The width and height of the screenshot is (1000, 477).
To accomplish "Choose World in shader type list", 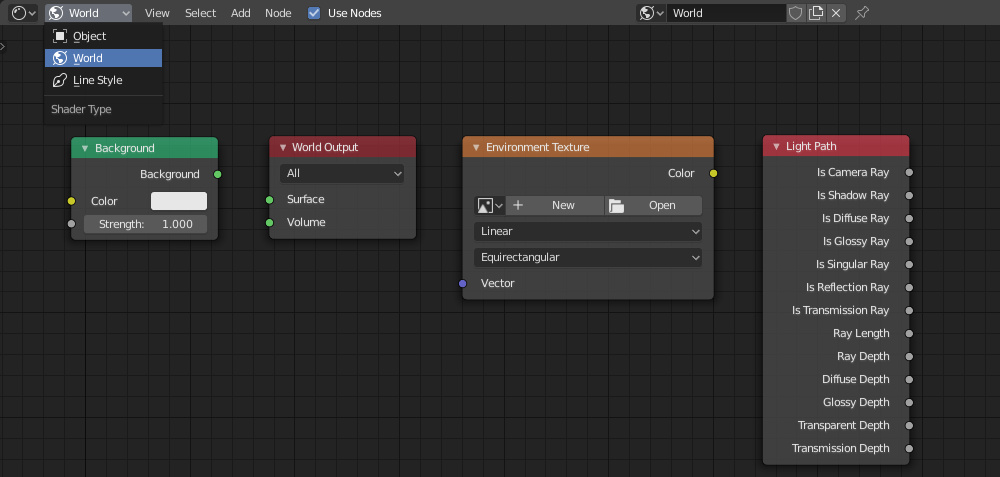I will click(x=103, y=58).
